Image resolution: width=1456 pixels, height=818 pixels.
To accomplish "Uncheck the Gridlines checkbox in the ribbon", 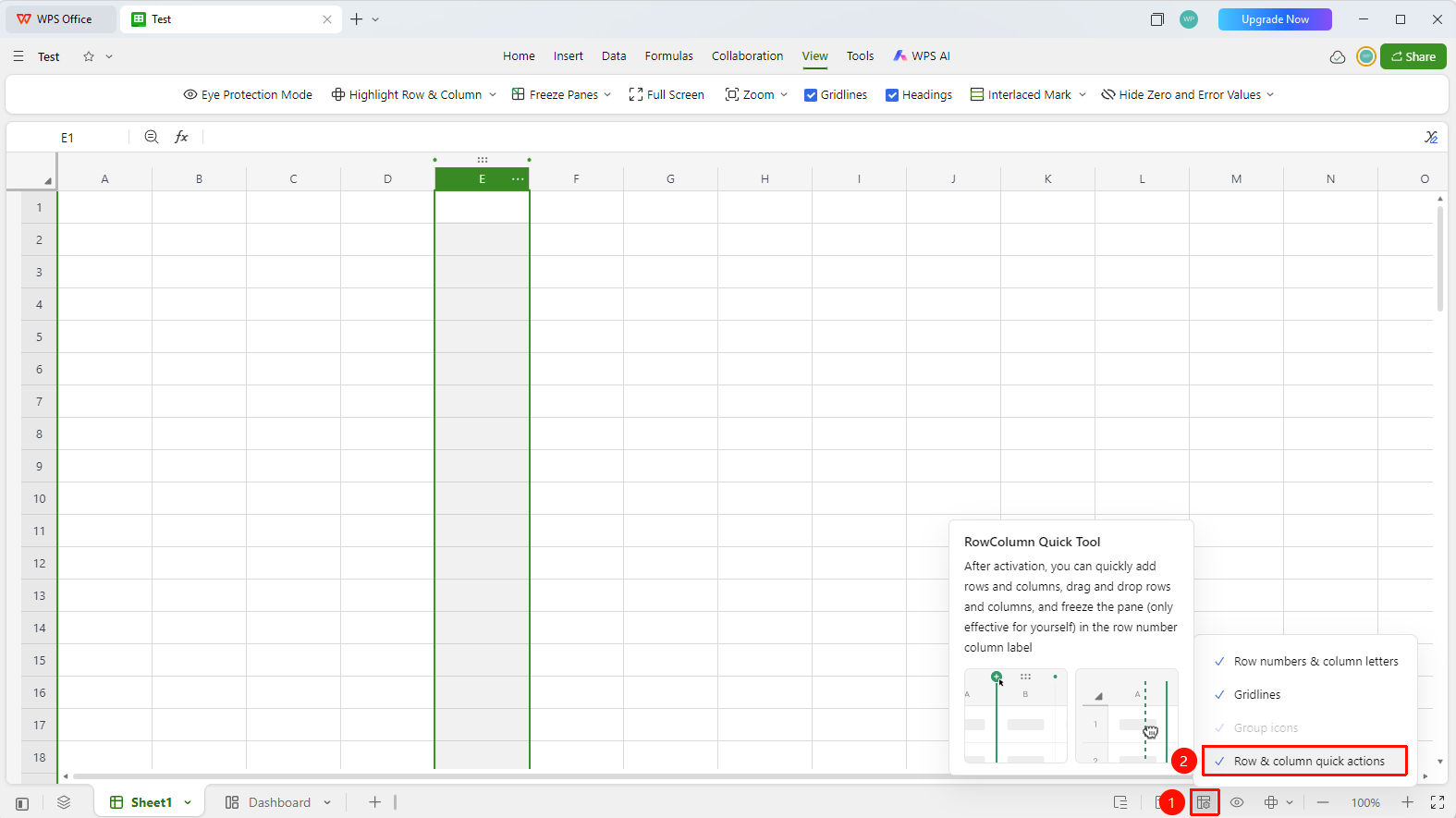I will point(811,95).
